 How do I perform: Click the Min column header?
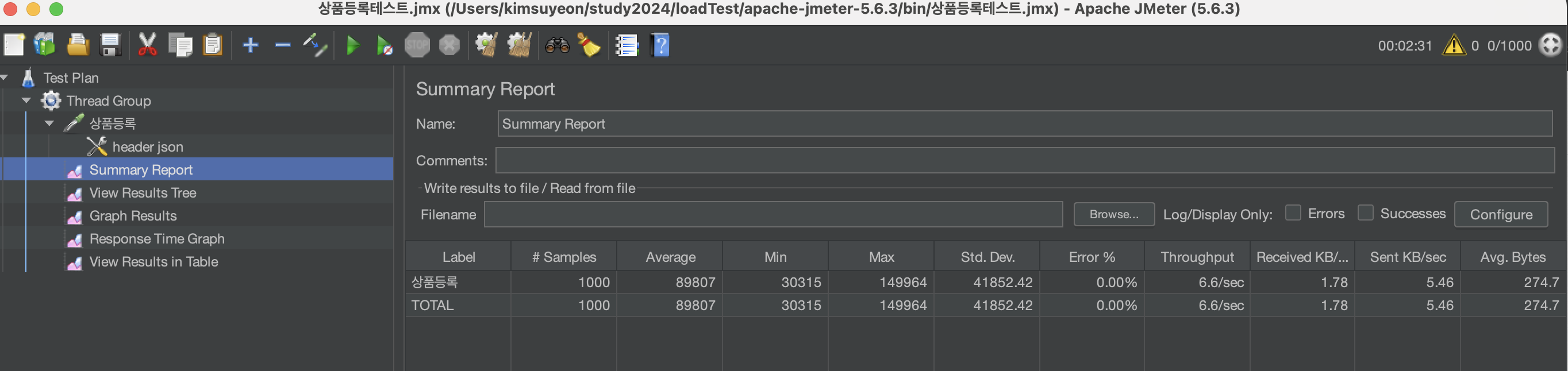tap(775, 257)
